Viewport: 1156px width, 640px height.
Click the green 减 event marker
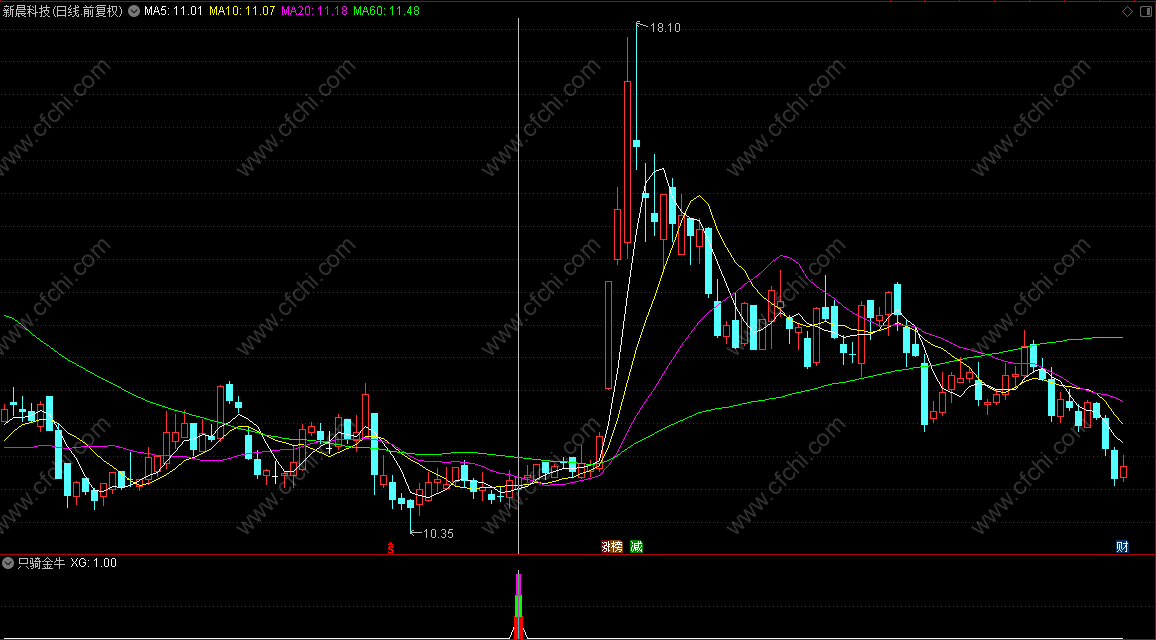coord(636,546)
